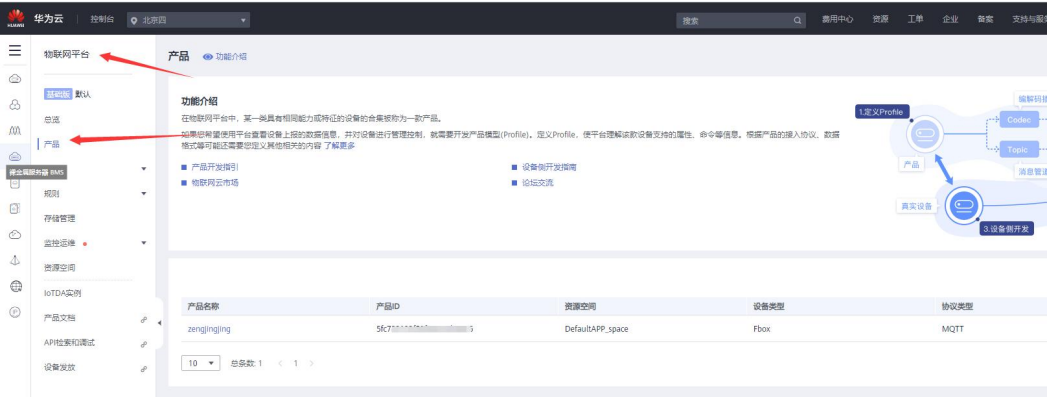Click the lower cloud icon above the ship icon

[15, 234]
